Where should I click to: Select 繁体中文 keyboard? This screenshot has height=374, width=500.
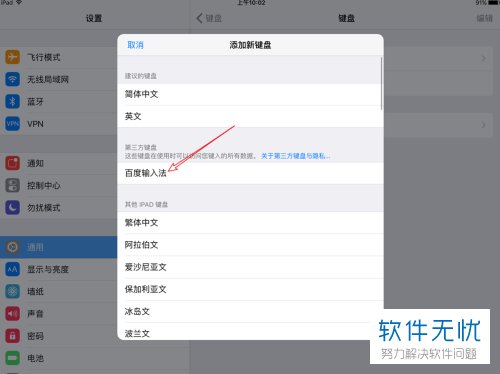(250, 222)
